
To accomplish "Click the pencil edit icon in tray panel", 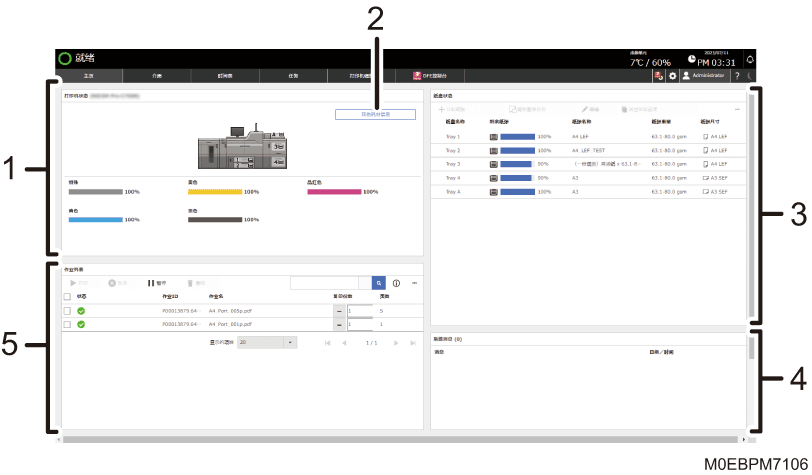I will pos(590,109).
